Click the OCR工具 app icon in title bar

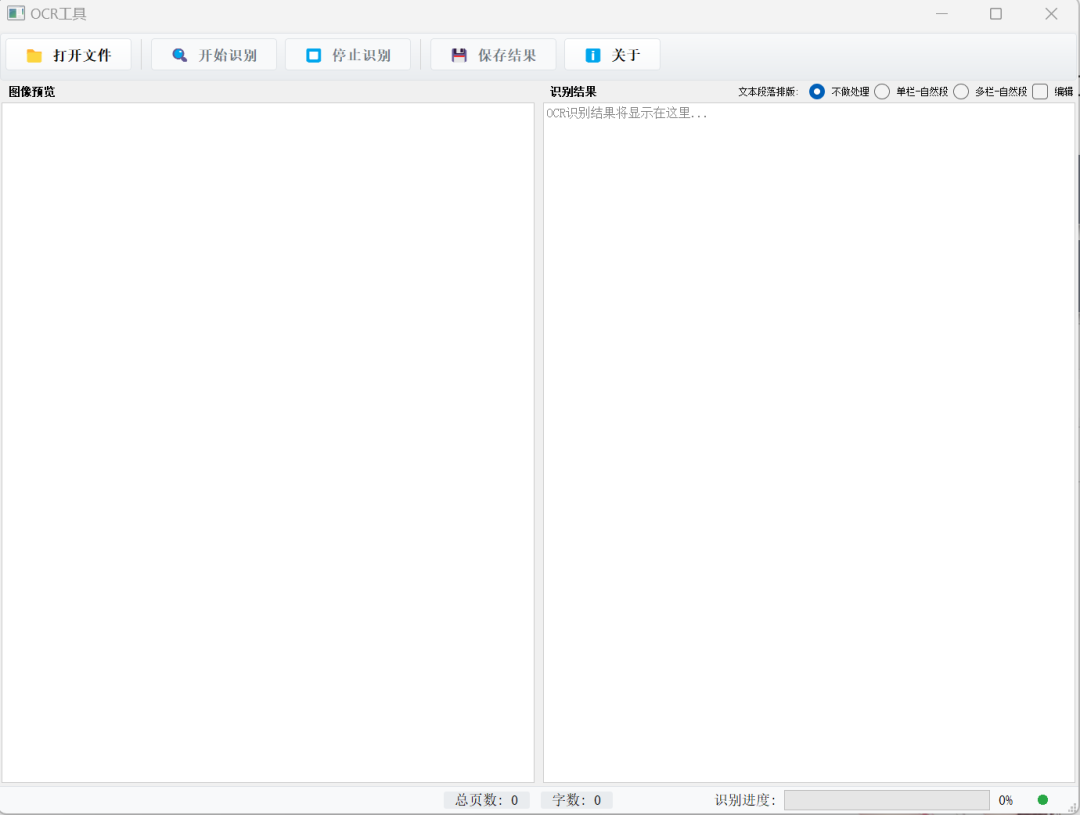tap(16, 14)
